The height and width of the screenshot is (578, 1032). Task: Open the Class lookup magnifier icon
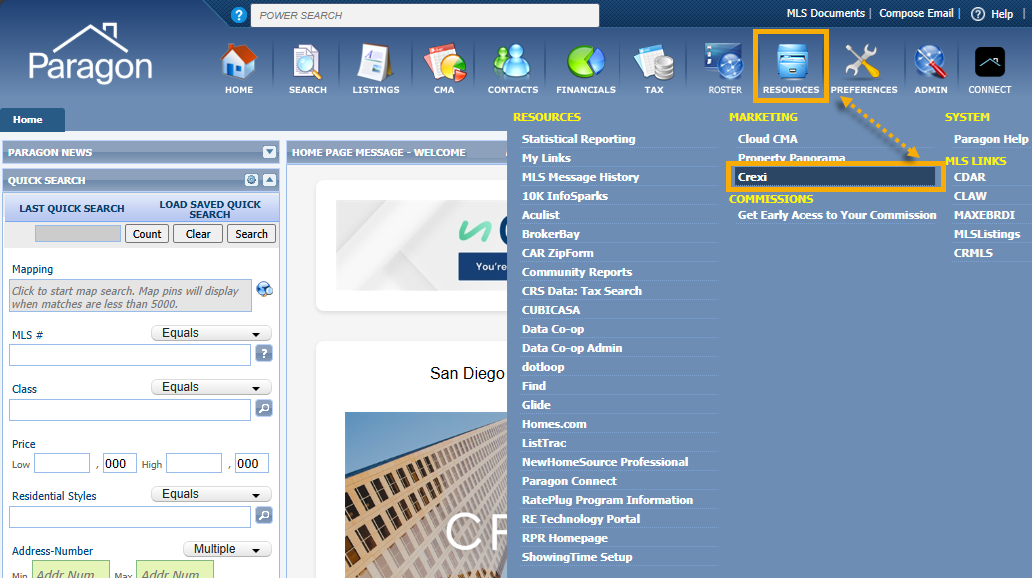264,408
